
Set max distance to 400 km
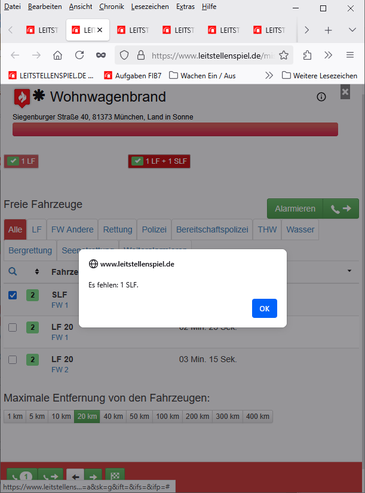point(258,416)
